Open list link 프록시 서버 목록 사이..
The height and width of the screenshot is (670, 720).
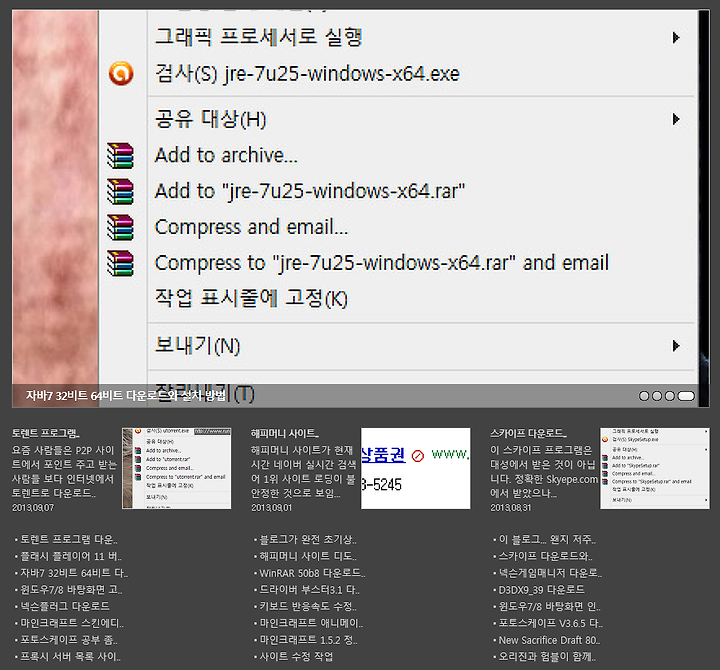[70, 657]
